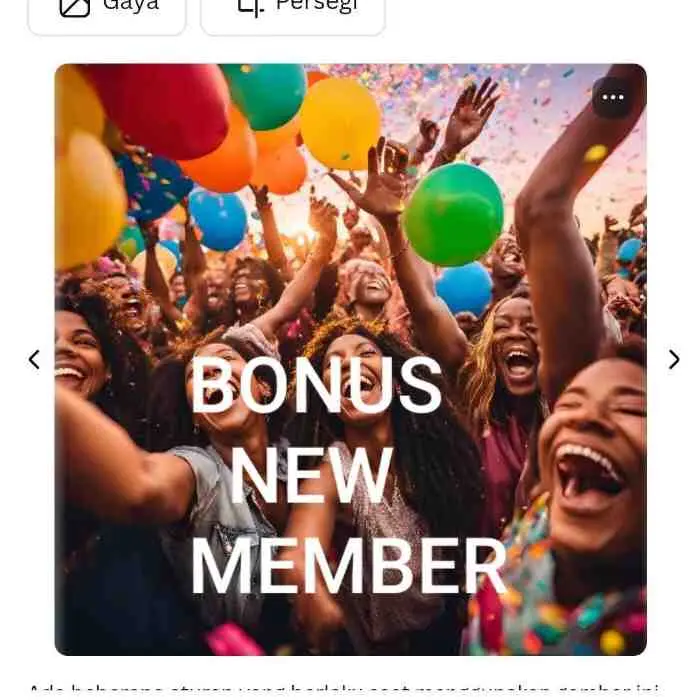
Task: Click the red balloon at image top
Action: [165, 109]
